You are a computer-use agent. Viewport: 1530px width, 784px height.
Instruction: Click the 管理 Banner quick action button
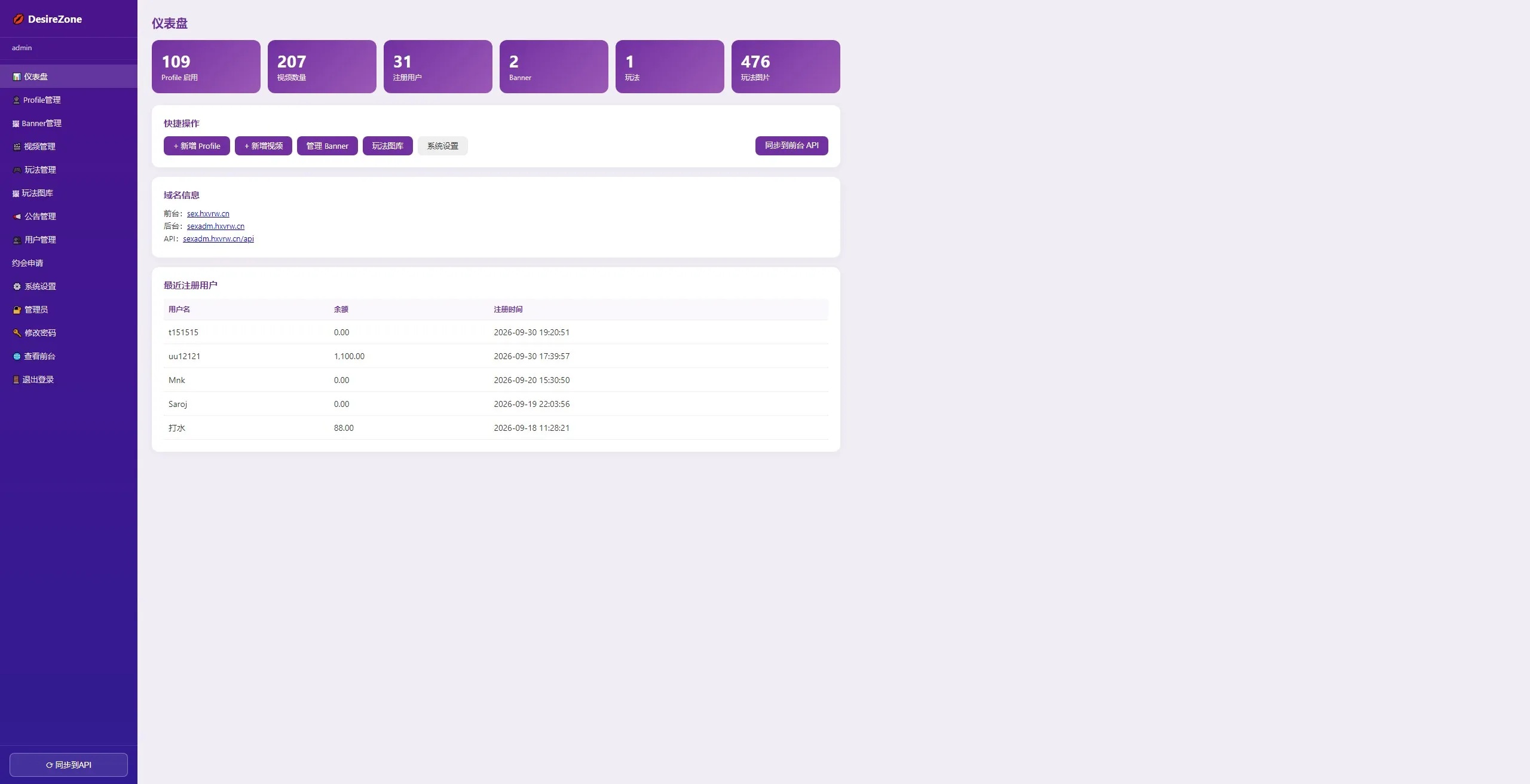[328, 146]
